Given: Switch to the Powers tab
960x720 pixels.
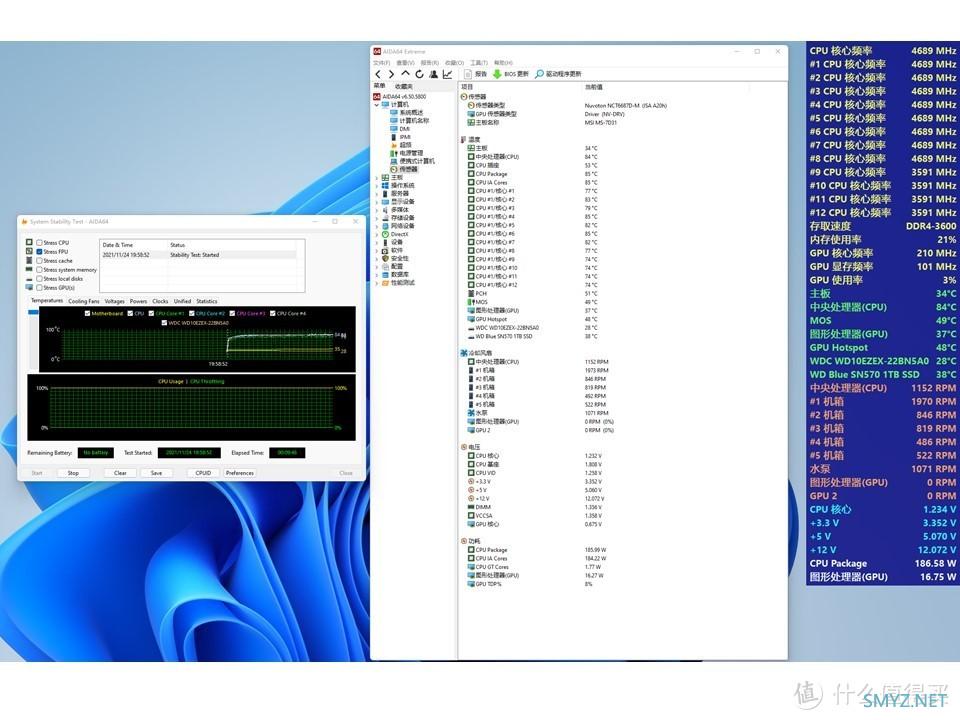Looking at the screenshot, I should (138, 301).
